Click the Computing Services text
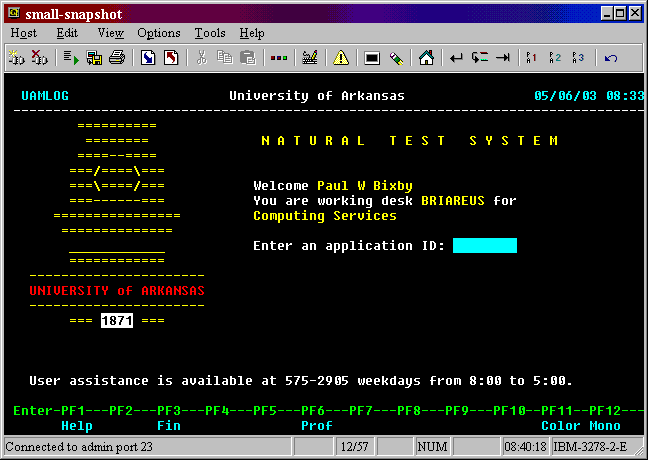 [x=325, y=216]
